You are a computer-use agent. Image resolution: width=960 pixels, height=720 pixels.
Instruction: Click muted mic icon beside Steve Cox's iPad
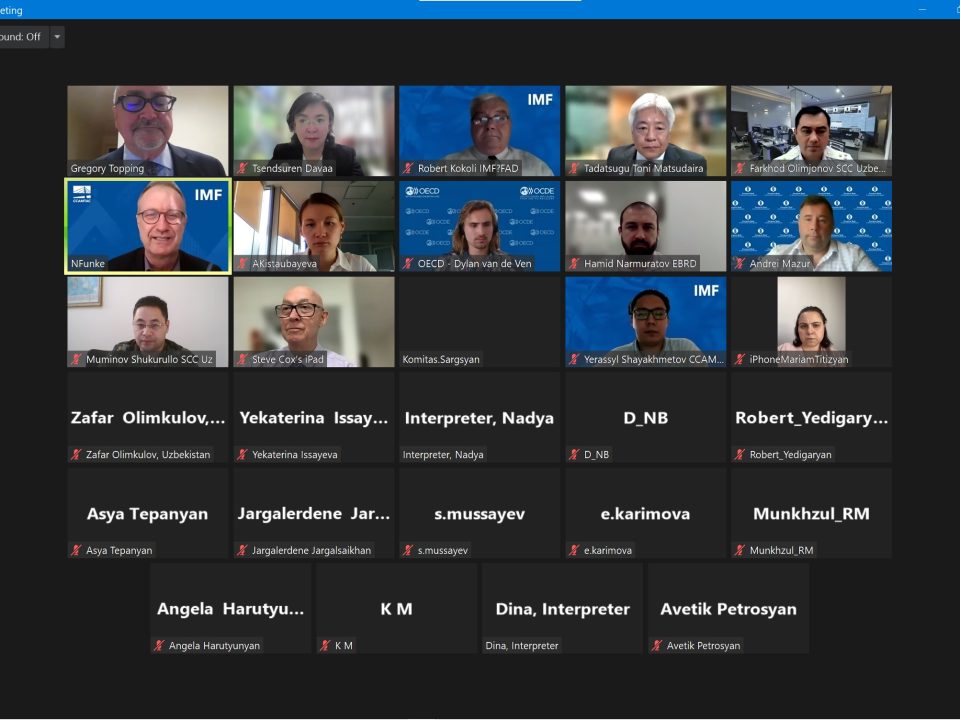coord(242,359)
